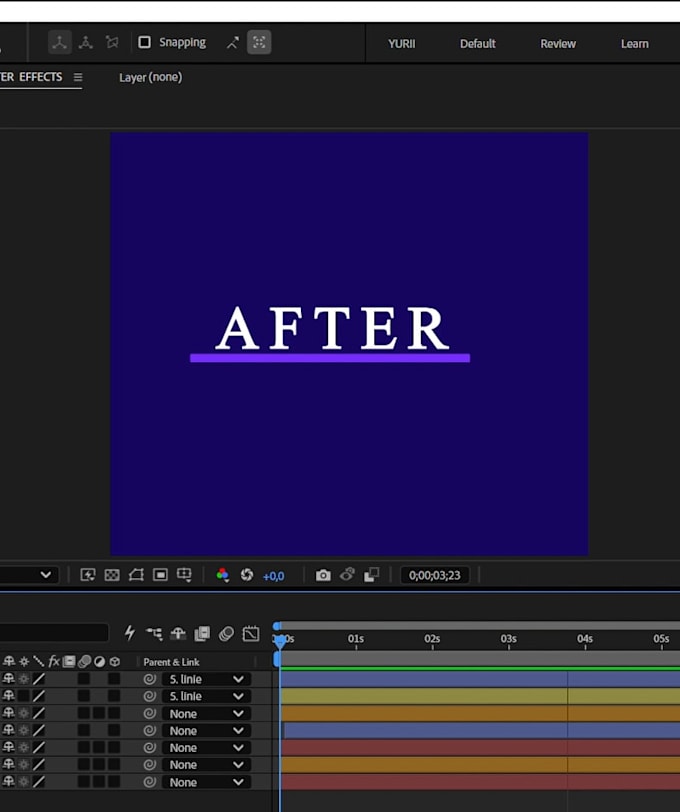This screenshot has width=680, height=812.
Task: Click the 0;00;03;23 timecode display
Action: (435, 575)
